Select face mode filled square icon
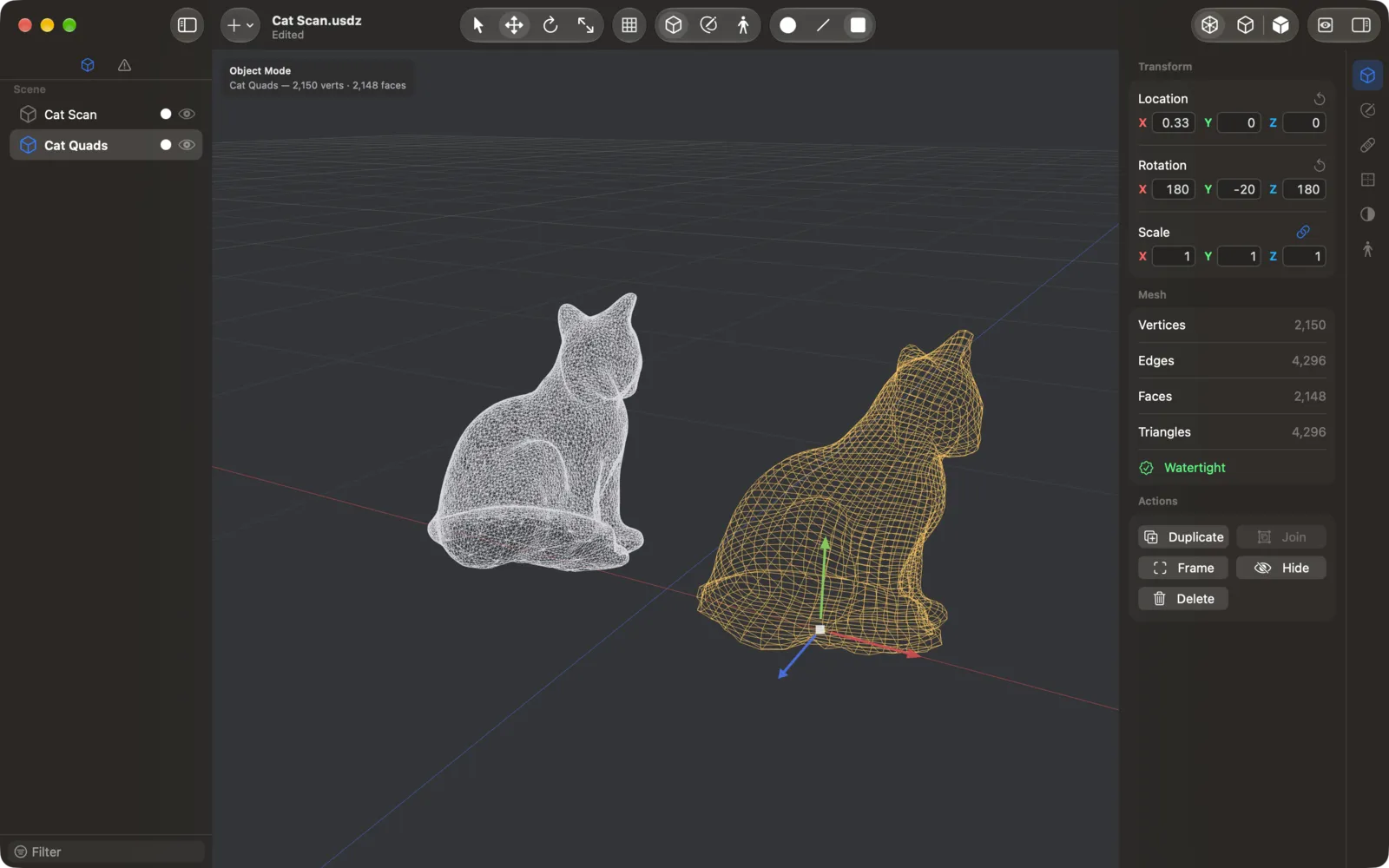Viewport: 1389px width, 868px height. click(x=858, y=25)
